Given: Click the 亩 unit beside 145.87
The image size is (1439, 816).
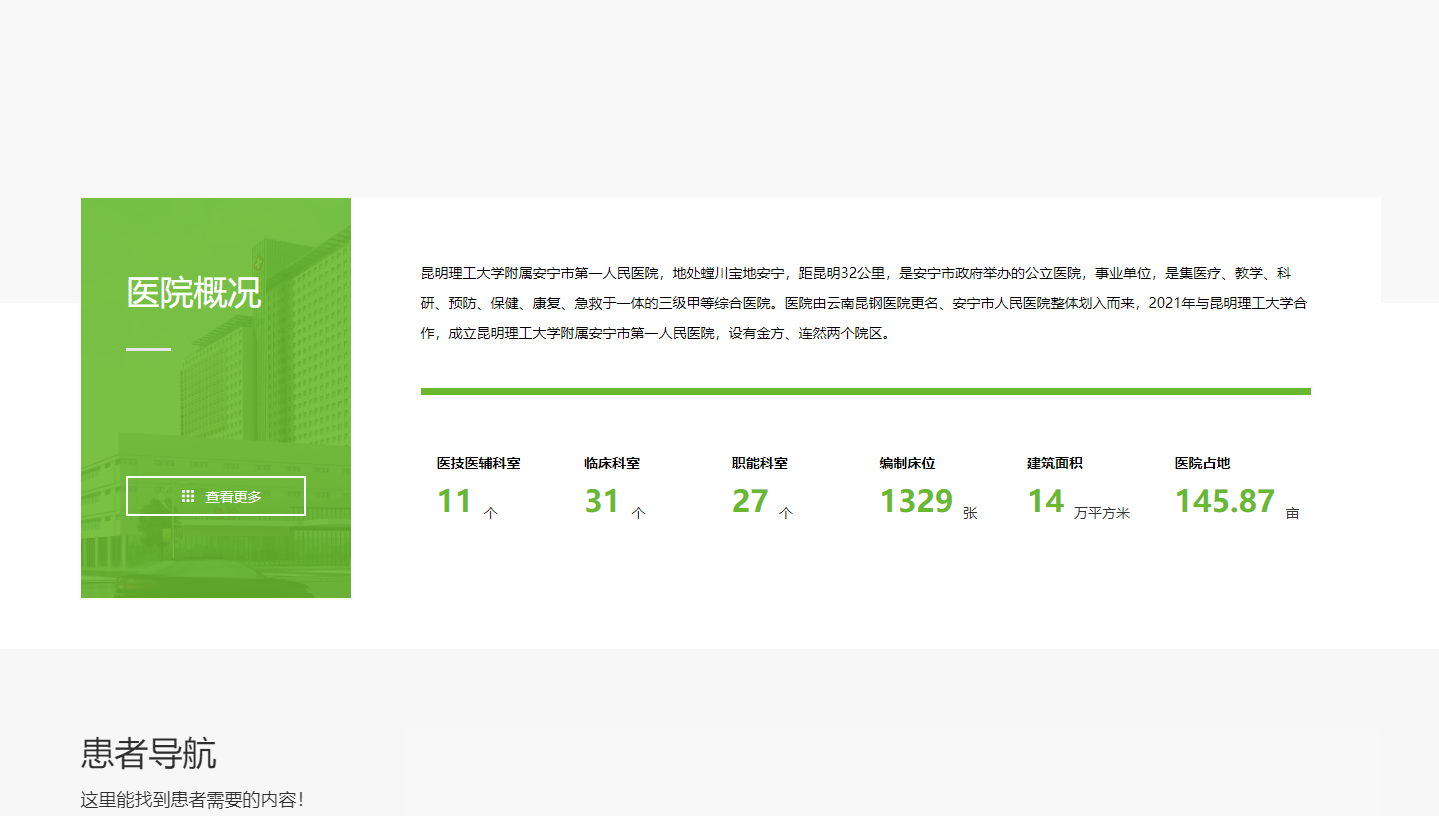Looking at the screenshot, I should pos(1293,513).
